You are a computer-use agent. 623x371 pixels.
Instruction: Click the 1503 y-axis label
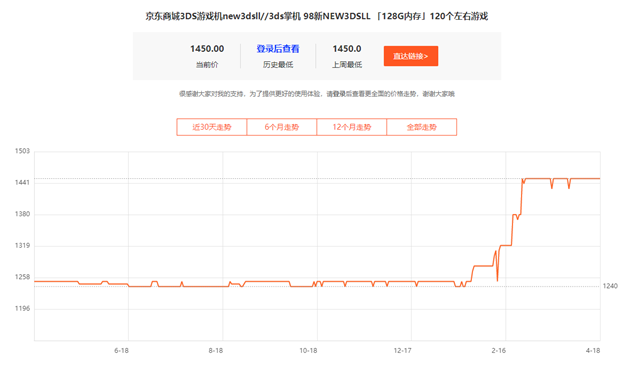pos(22,151)
